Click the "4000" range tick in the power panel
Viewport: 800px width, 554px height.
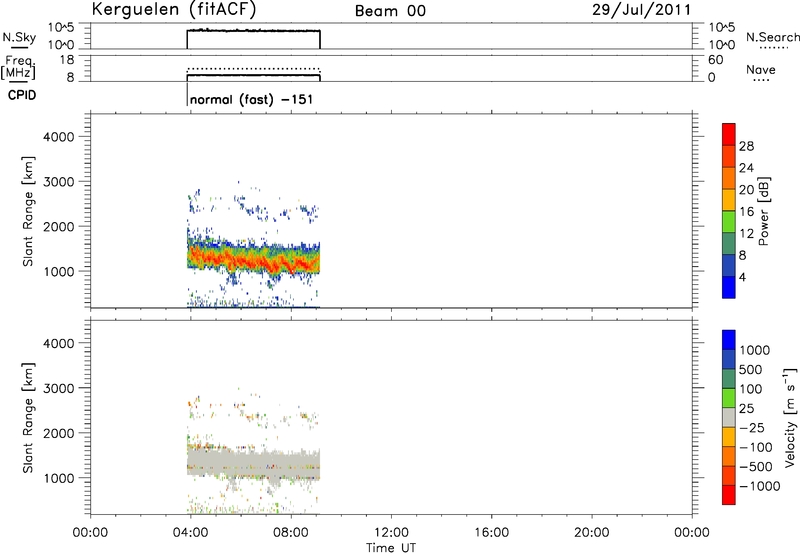coord(58,137)
